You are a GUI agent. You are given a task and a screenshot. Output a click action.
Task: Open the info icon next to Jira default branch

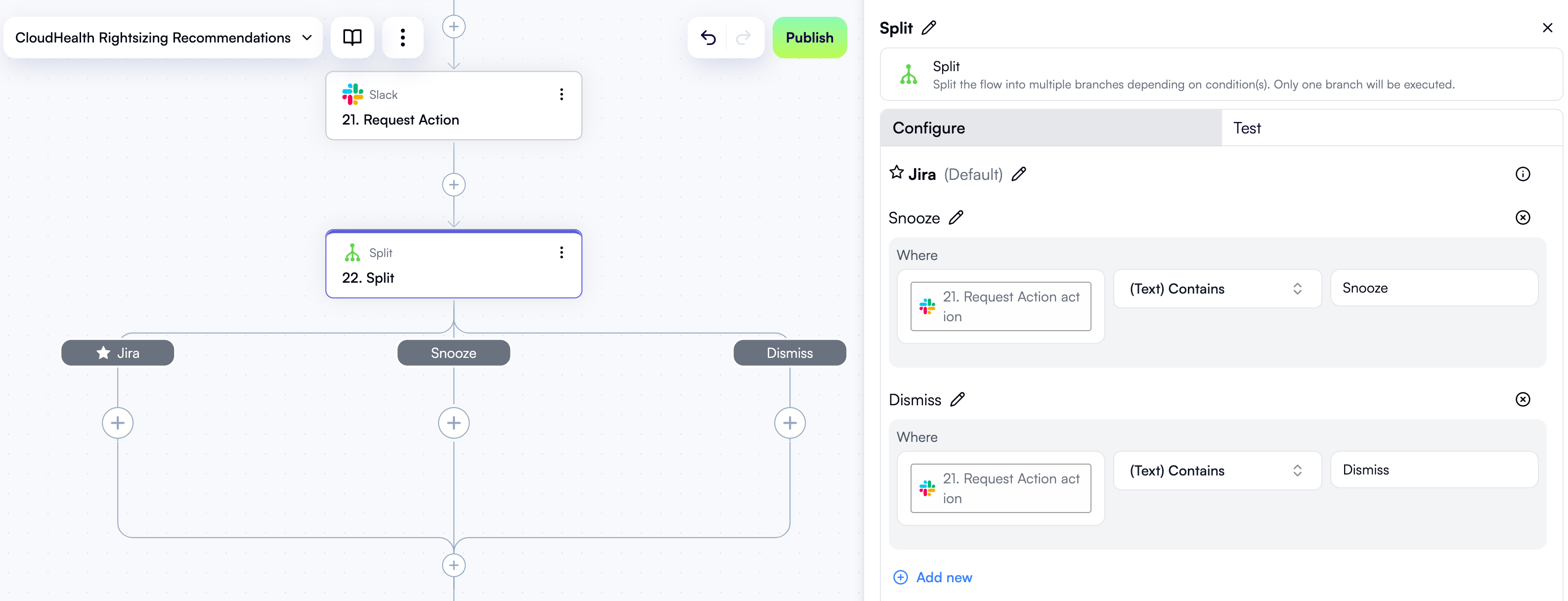1523,174
